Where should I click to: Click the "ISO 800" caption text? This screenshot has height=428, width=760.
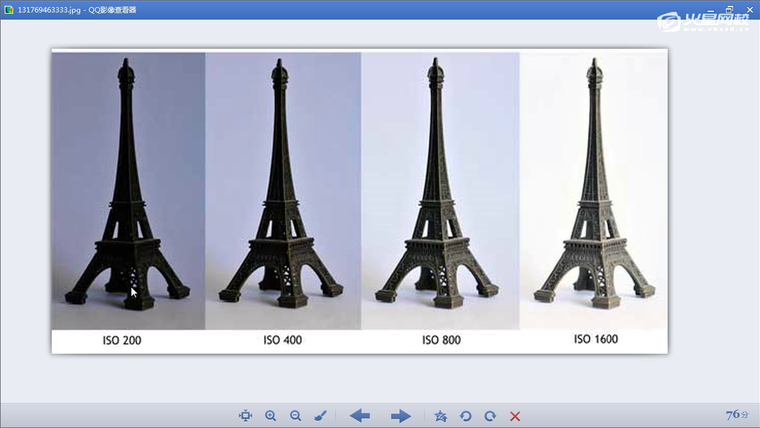coord(441,341)
